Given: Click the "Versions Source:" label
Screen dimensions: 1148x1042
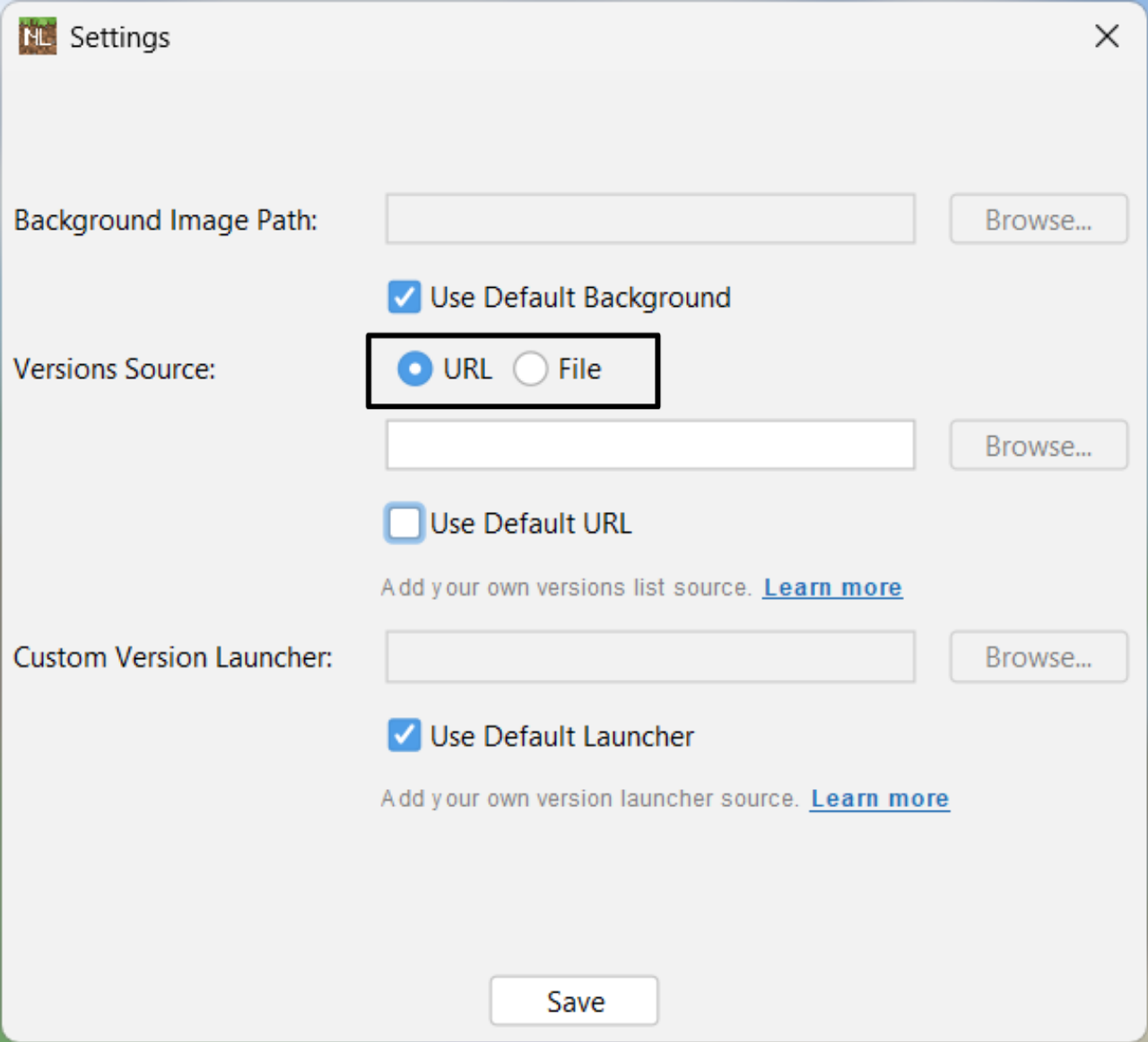Looking at the screenshot, I should click(115, 369).
